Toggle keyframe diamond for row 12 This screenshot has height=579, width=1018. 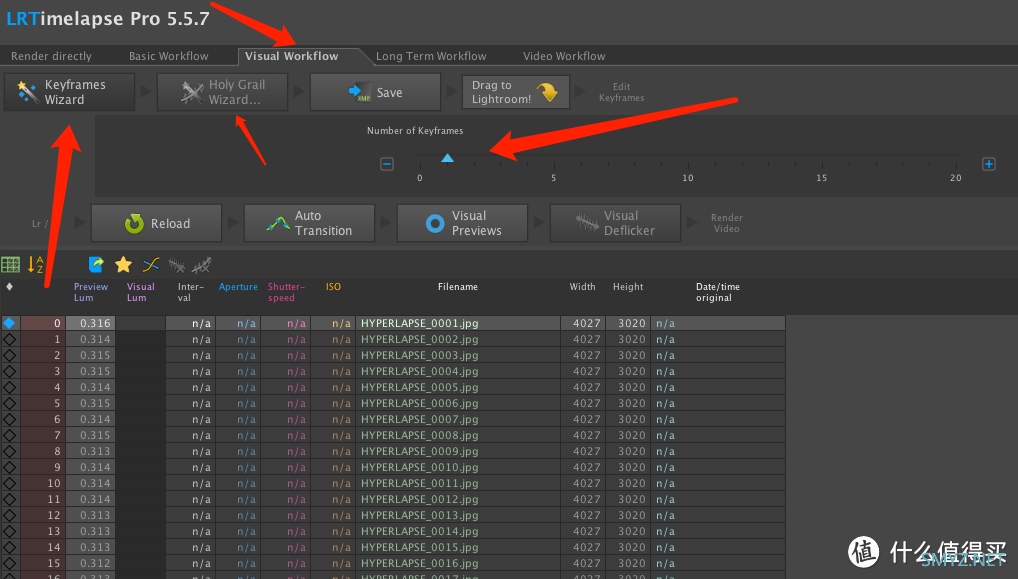[x=9, y=515]
